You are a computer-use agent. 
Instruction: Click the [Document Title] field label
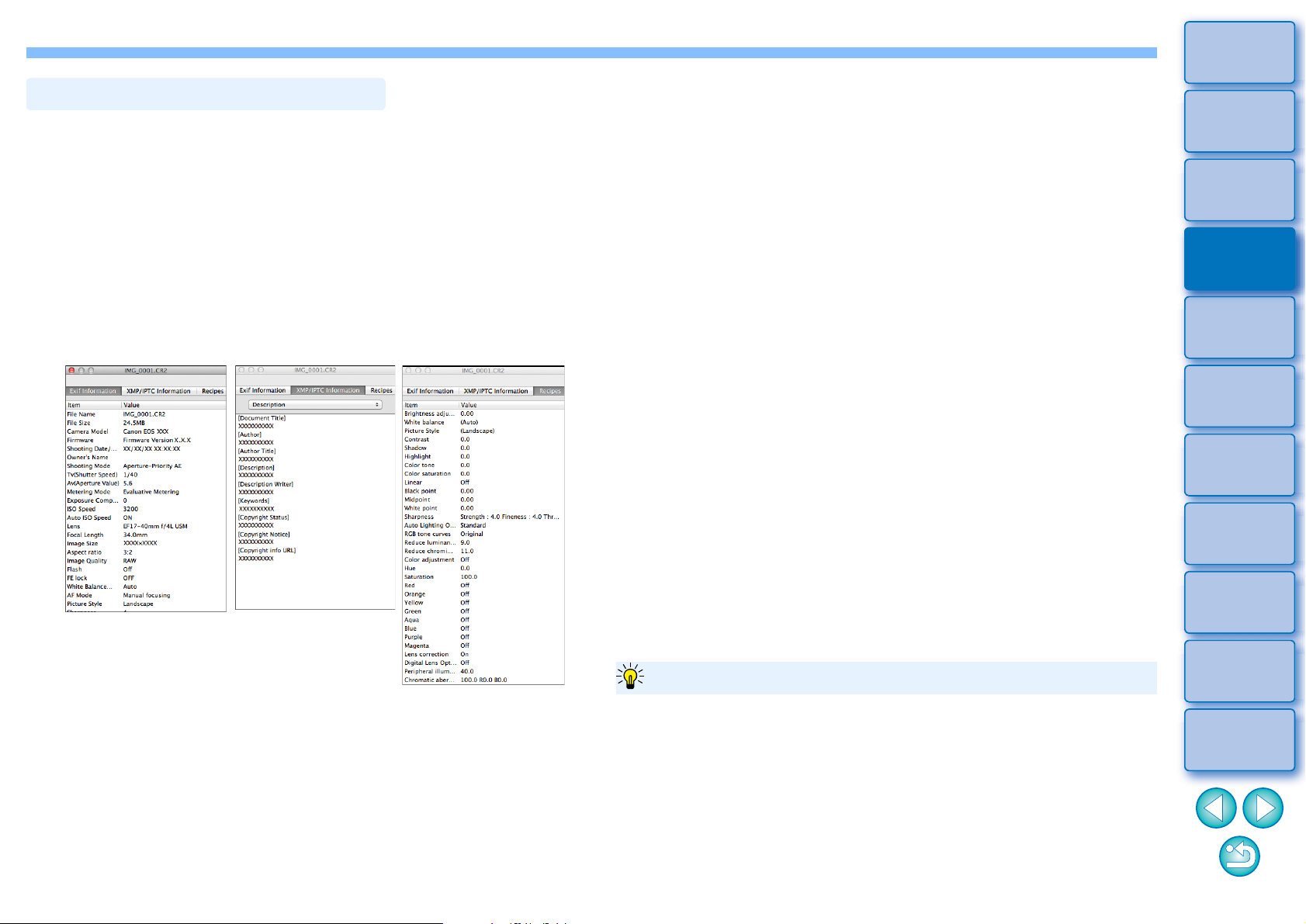click(262, 418)
